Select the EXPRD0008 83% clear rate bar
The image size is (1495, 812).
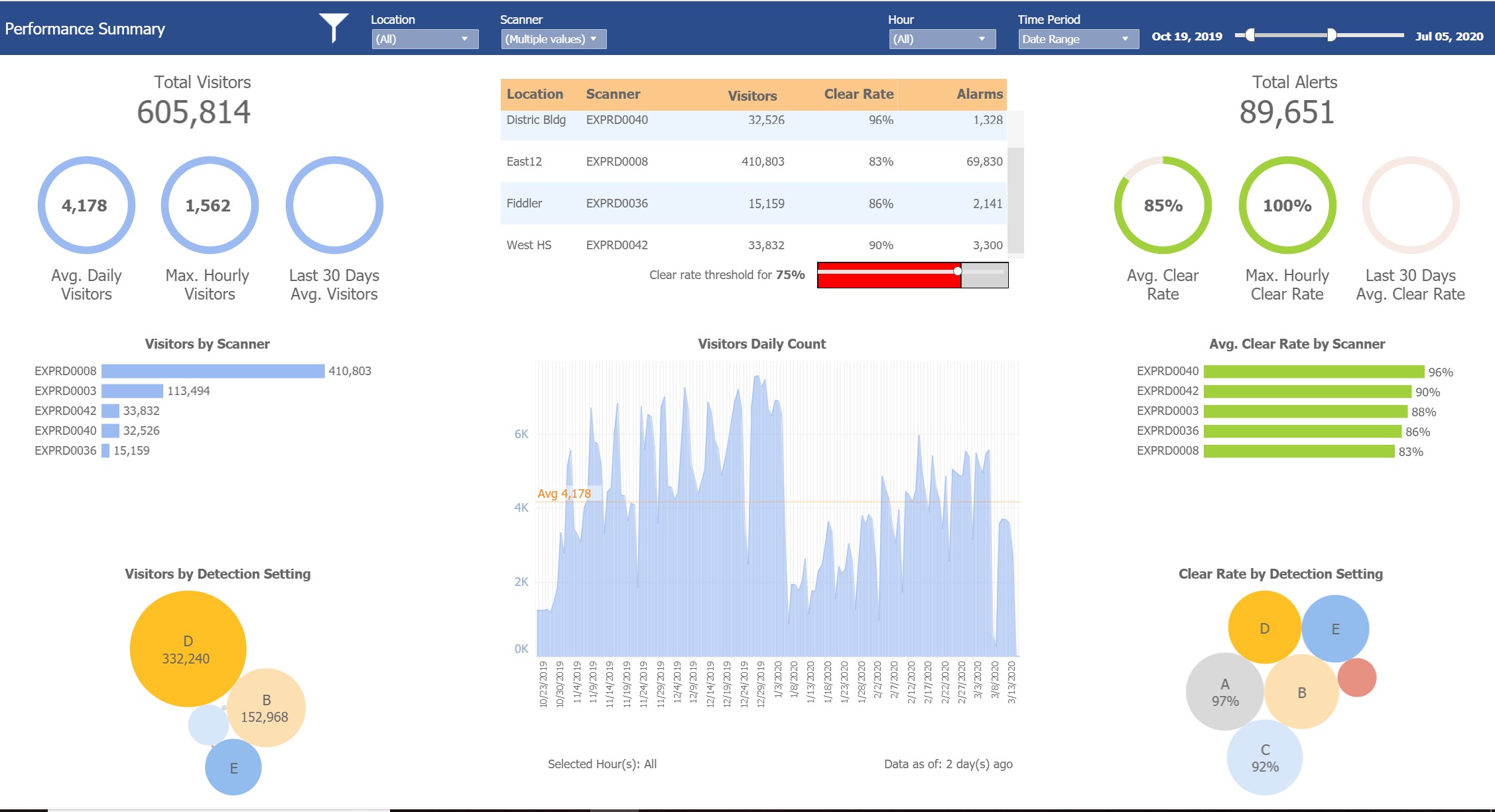coord(1299,451)
